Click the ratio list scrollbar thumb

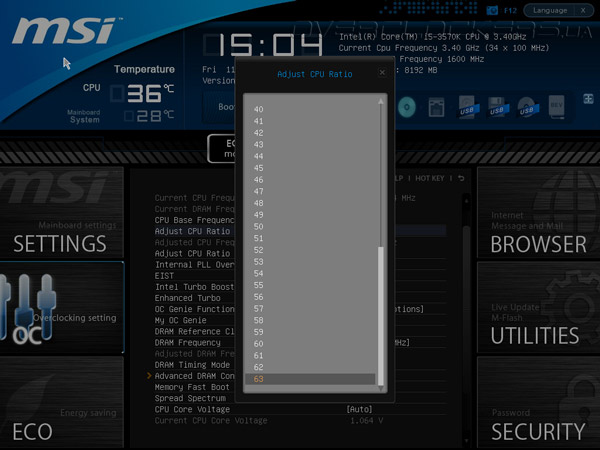pos(381,316)
